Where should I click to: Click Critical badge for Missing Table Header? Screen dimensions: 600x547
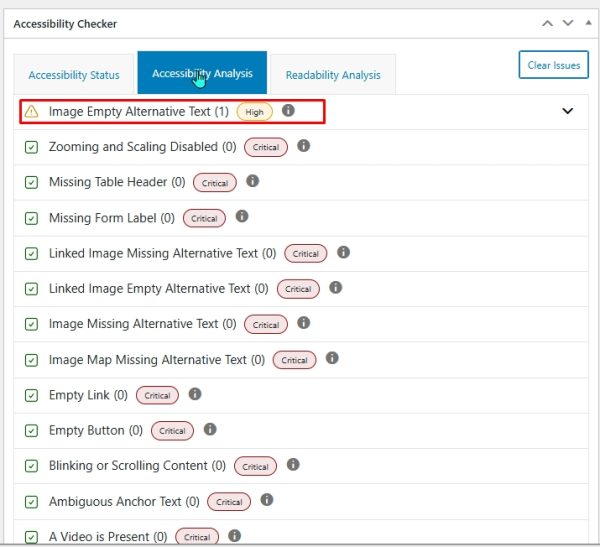(215, 183)
